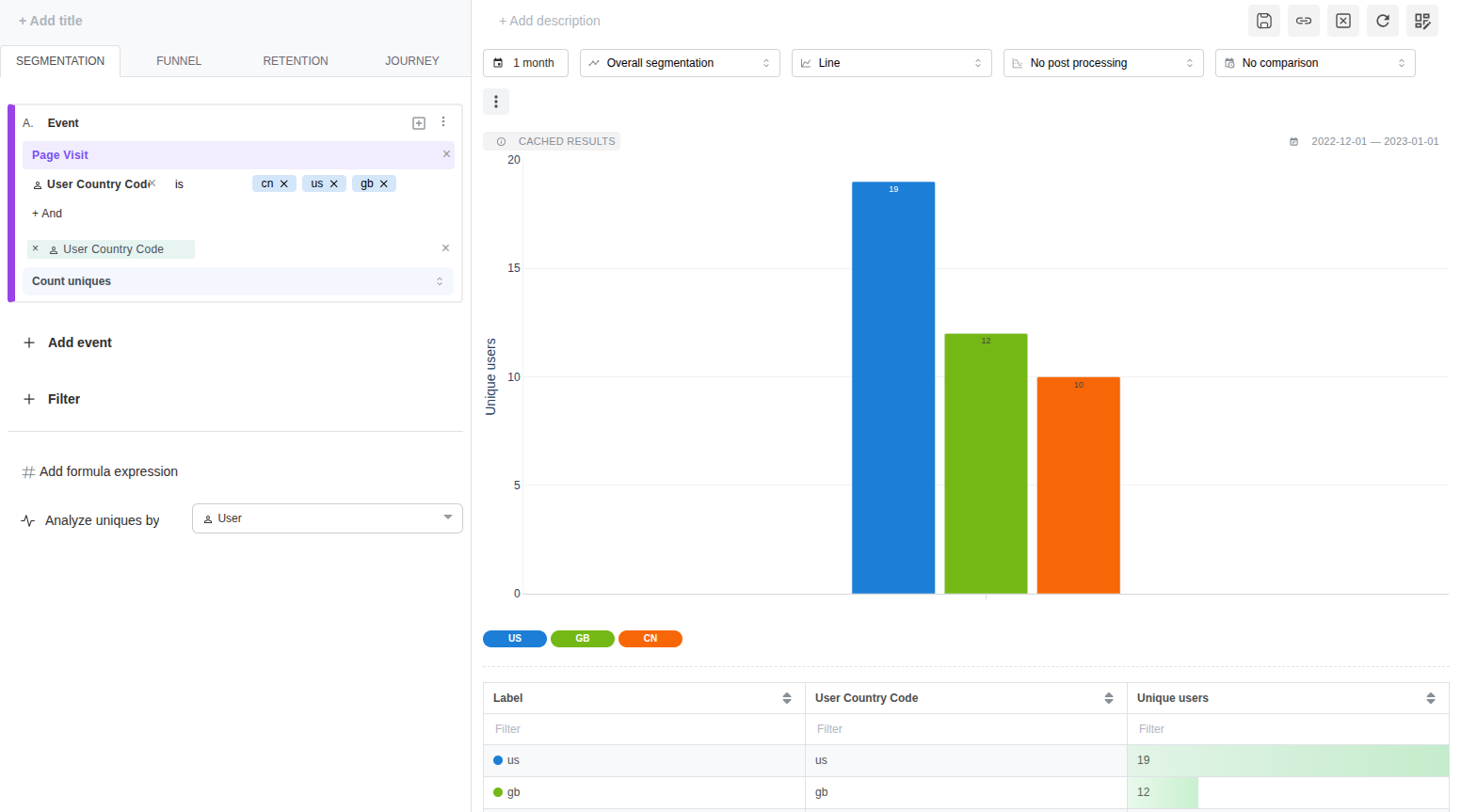Image resolution: width=1461 pixels, height=812 pixels.
Task: Switch to the Funnel tab
Action: tap(179, 61)
